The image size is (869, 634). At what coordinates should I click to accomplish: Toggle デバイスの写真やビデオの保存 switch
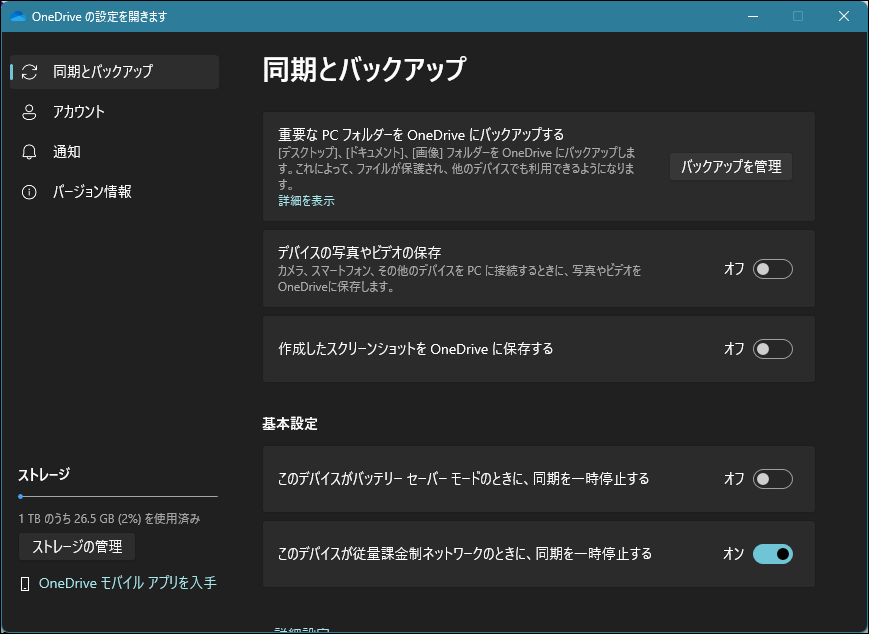tap(773, 269)
